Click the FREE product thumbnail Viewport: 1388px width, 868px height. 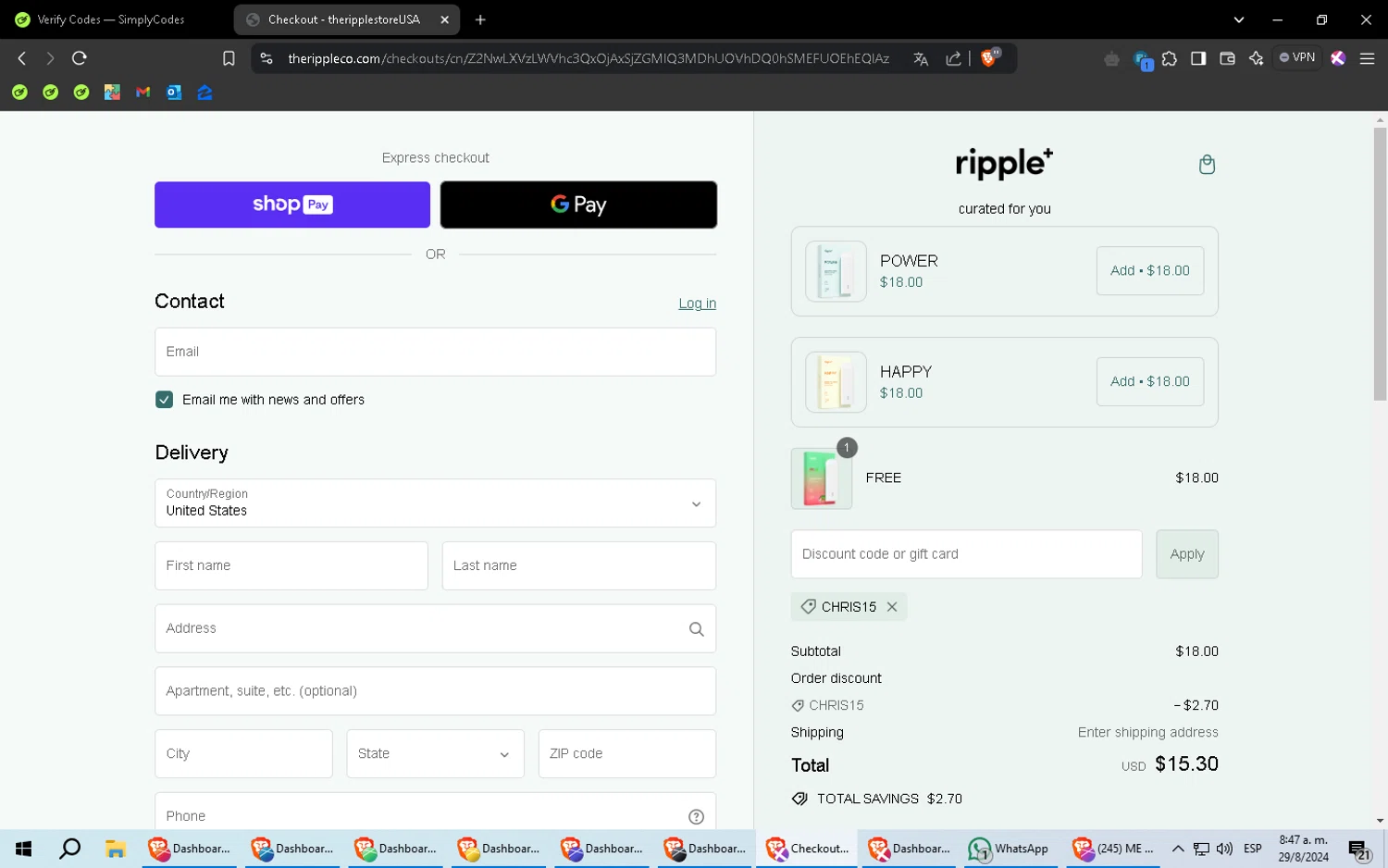822,478
